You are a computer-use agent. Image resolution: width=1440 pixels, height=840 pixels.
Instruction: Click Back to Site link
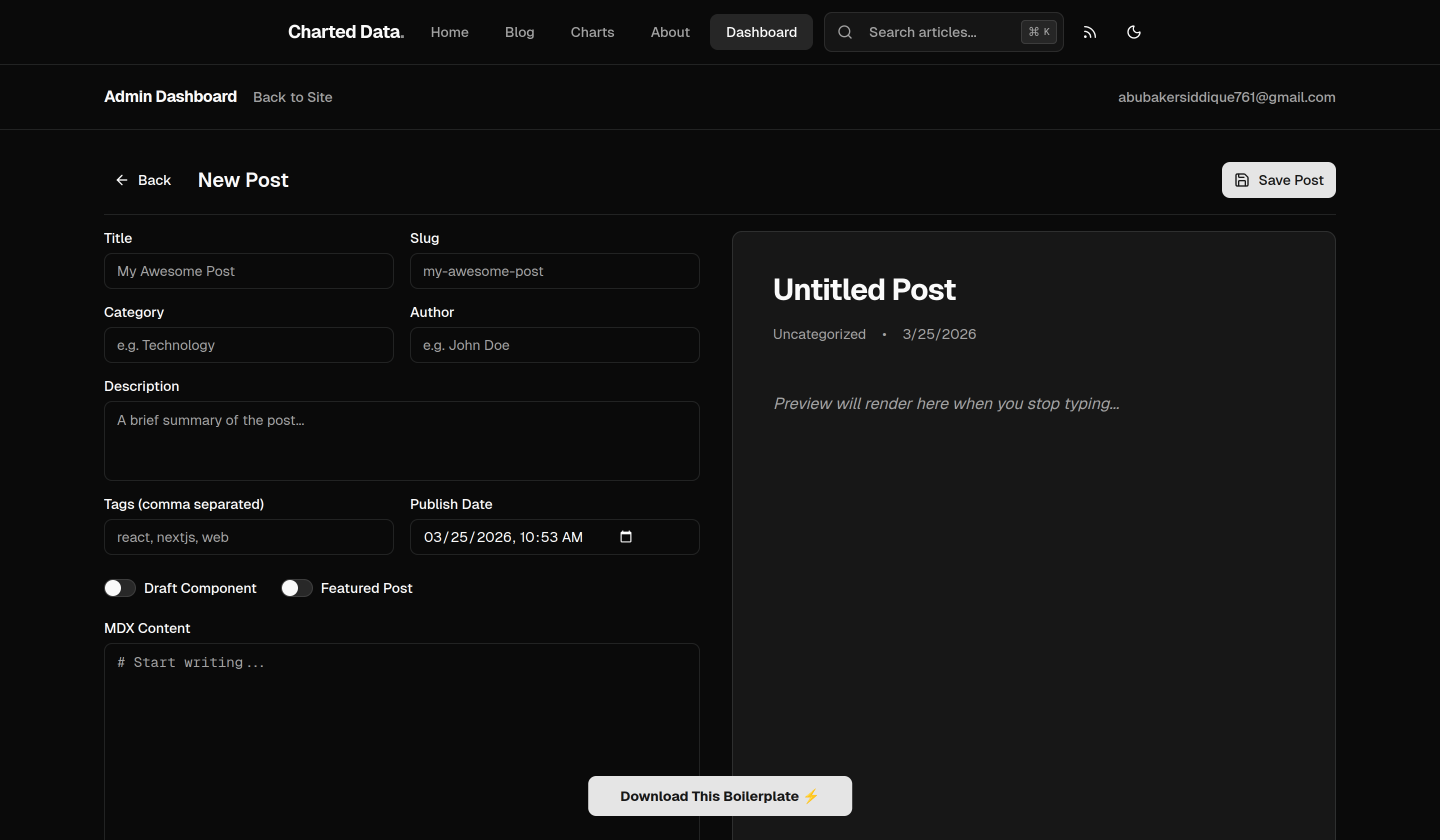coord(292,97)
